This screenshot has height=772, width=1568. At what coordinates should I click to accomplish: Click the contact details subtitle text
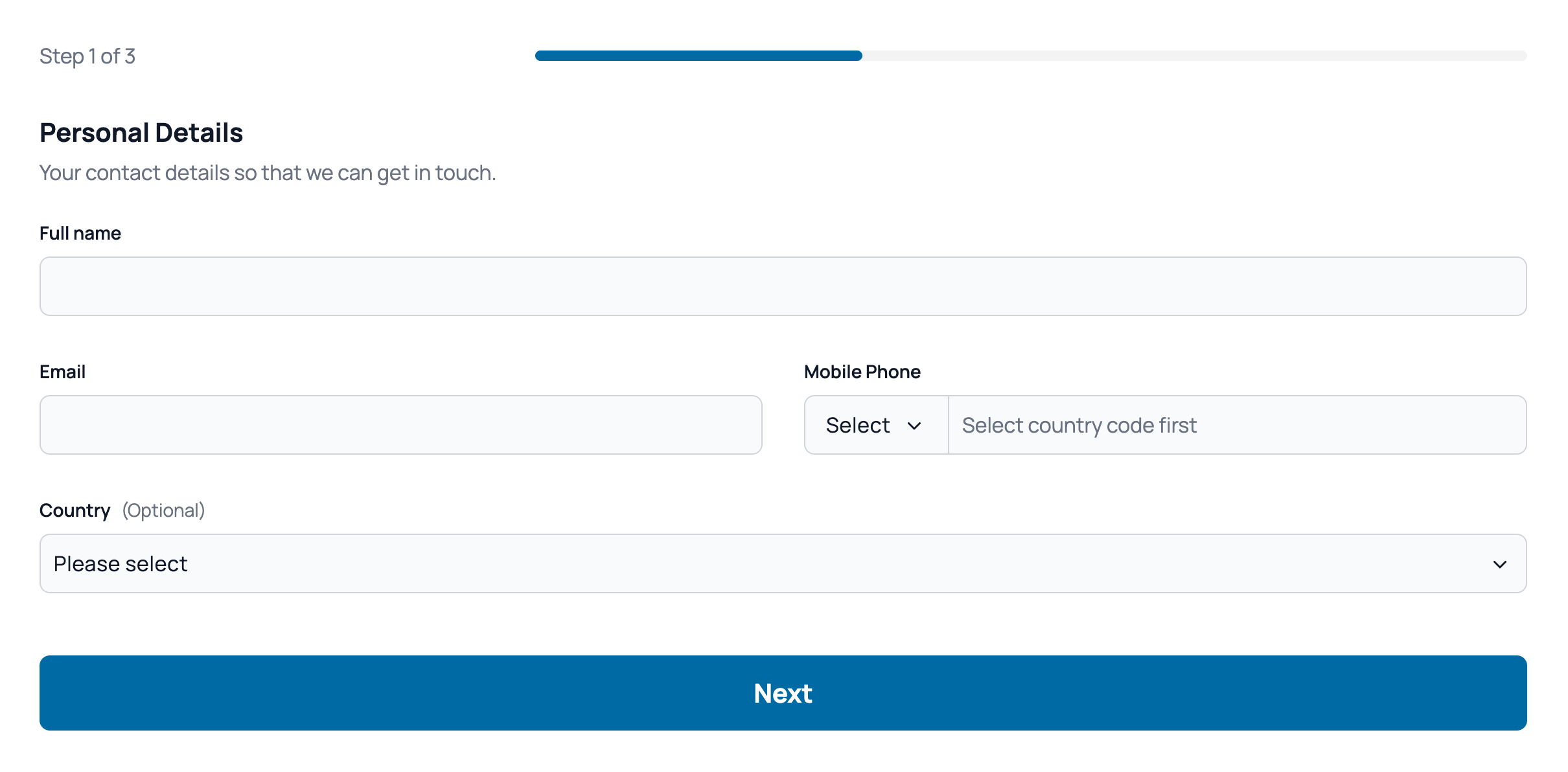(x=268, y=173)
